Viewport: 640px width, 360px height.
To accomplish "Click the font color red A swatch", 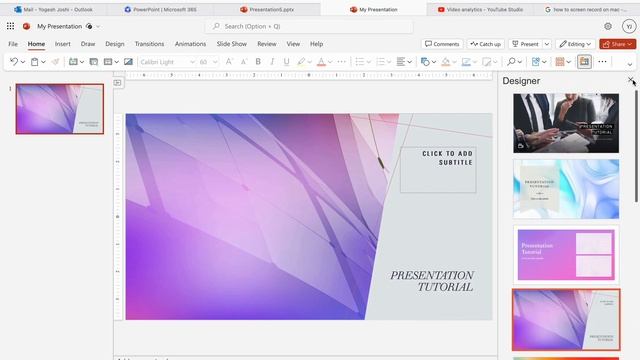I will tap(321, 62).
